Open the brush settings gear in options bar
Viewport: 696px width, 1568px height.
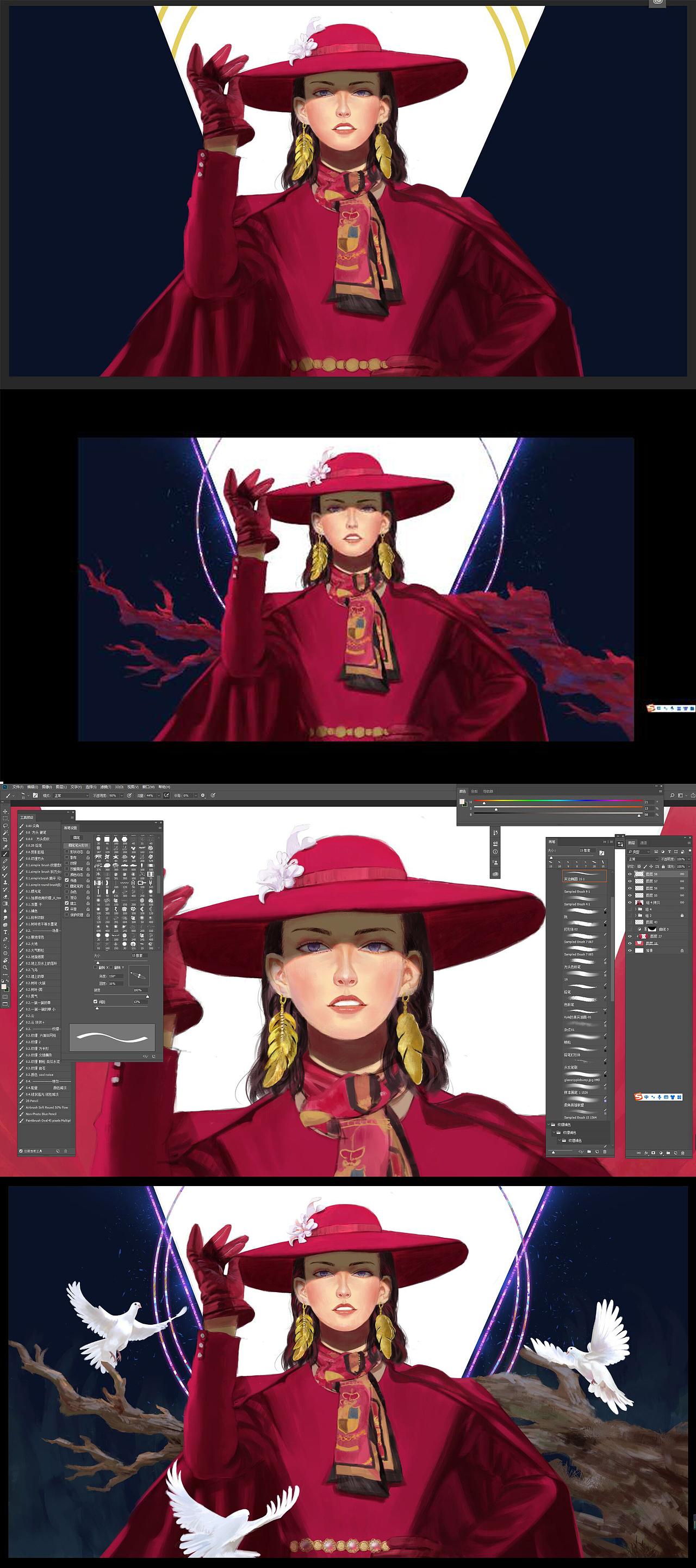[x=203, y=795]
